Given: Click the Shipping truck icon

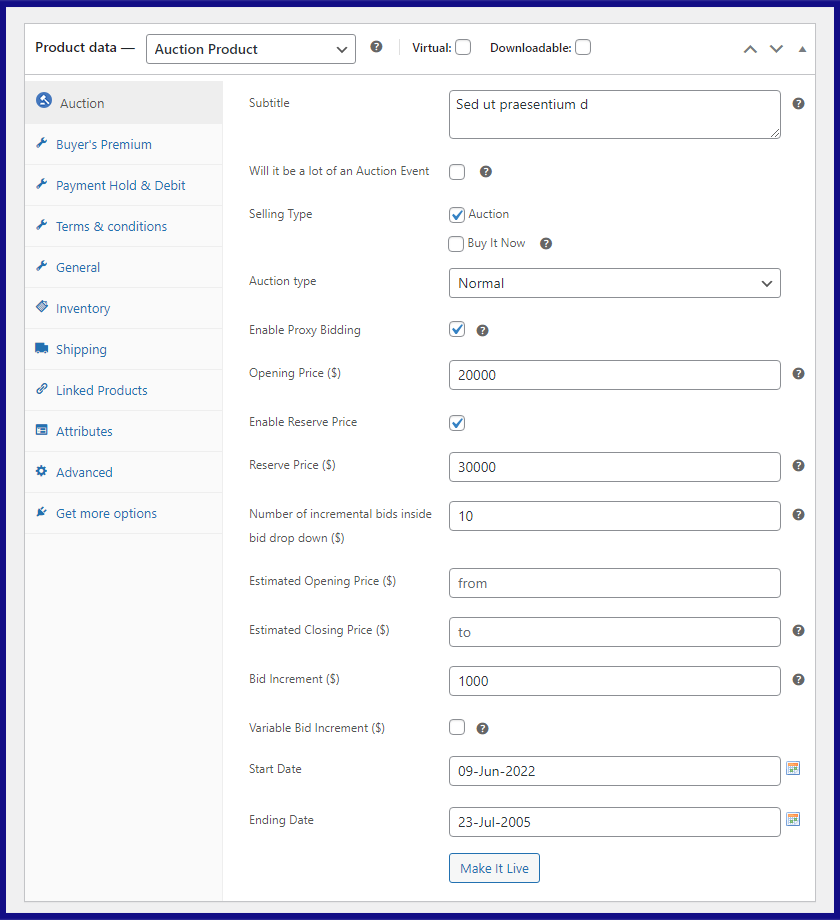Looking at the screenshot, I should tap(42, 348).
